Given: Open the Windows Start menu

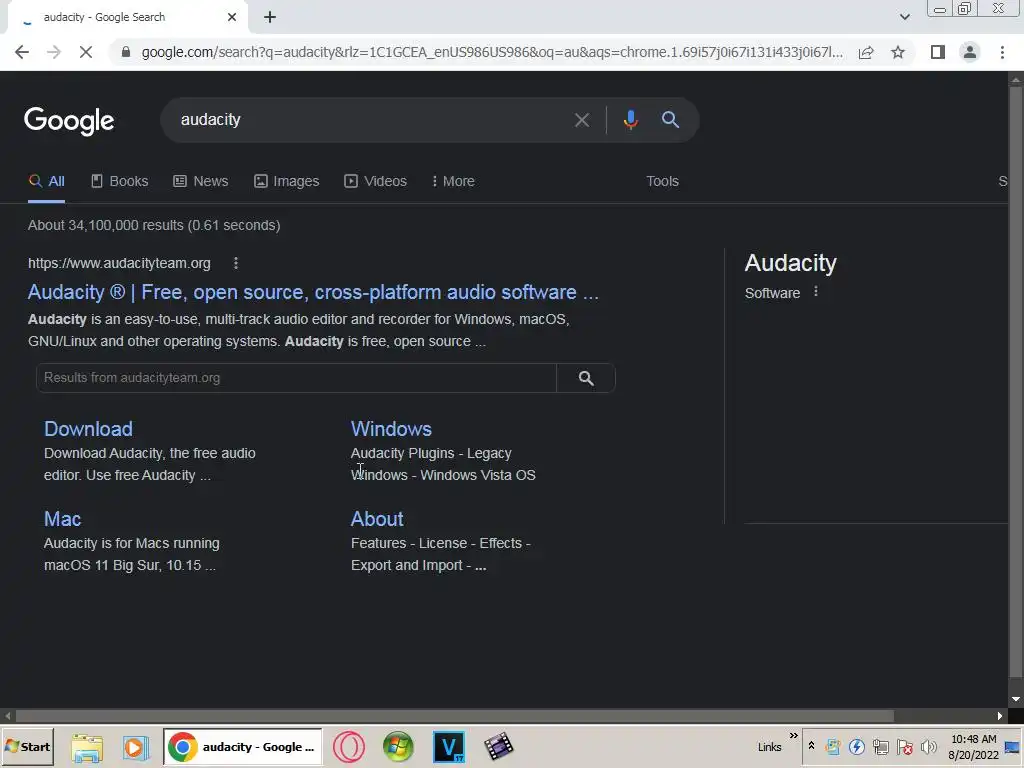Looking at the screenshot, I should click(x=27, y=747).
